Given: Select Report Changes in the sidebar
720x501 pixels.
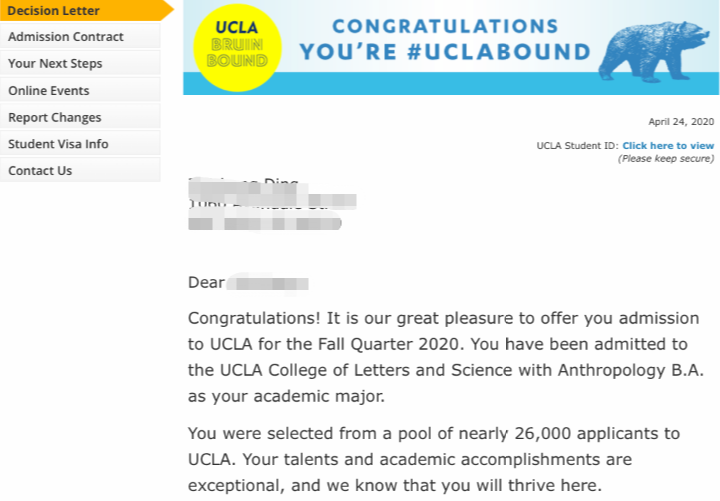Looking at the screenshot, I should point(80,117).
